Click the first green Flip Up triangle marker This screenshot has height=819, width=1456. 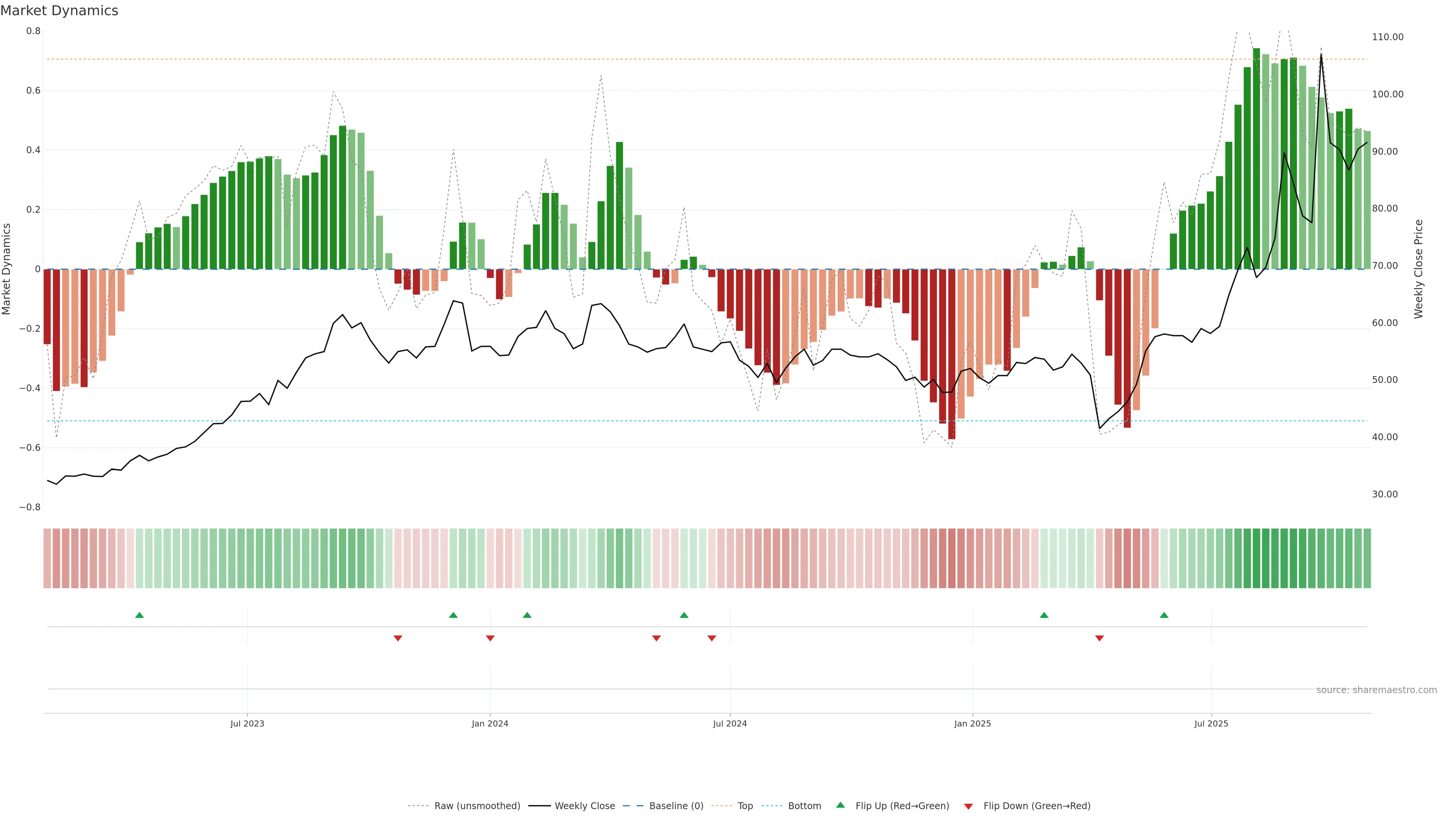pos(140,615)
